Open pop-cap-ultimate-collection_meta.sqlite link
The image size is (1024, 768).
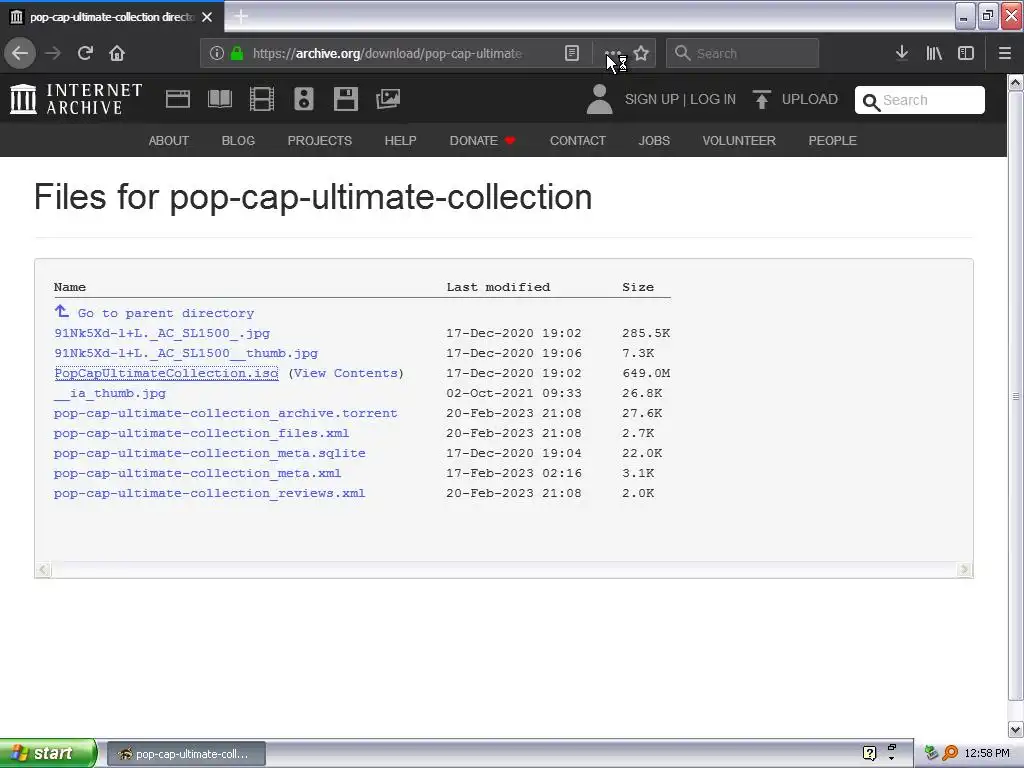click(x=210, y=453)
